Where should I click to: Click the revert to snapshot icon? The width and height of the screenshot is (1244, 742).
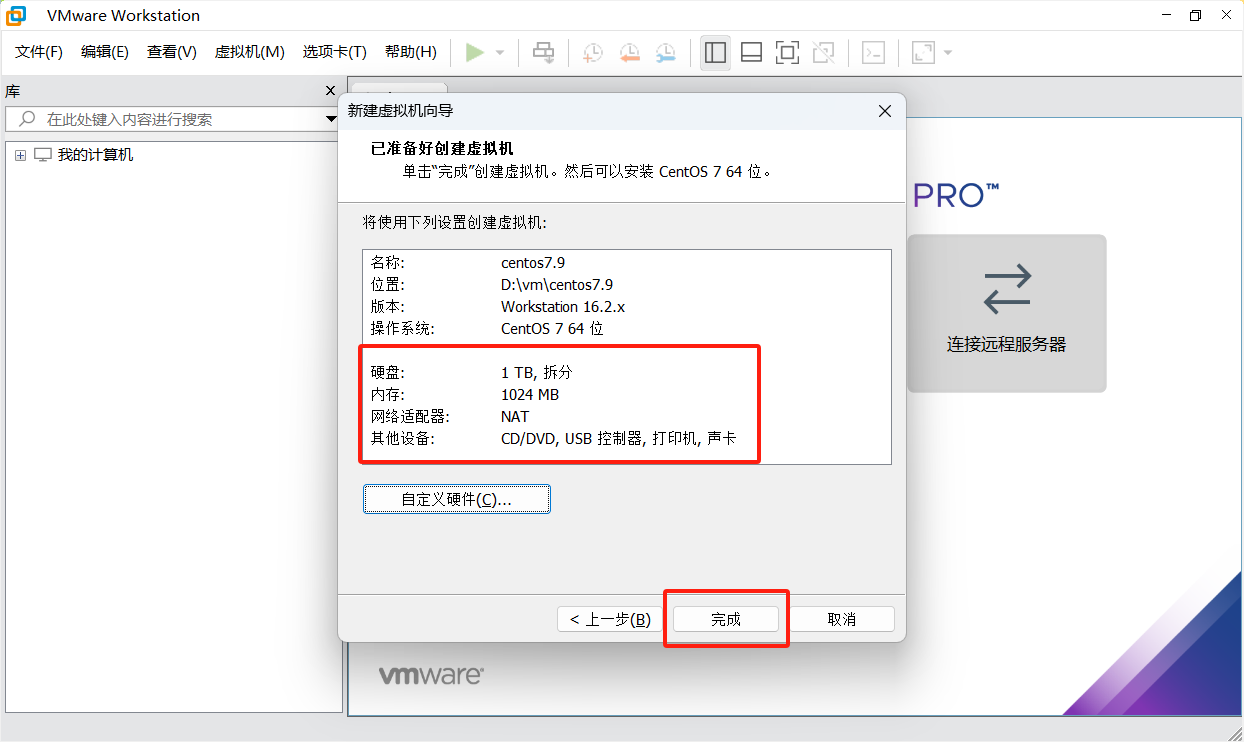[629, 52]
